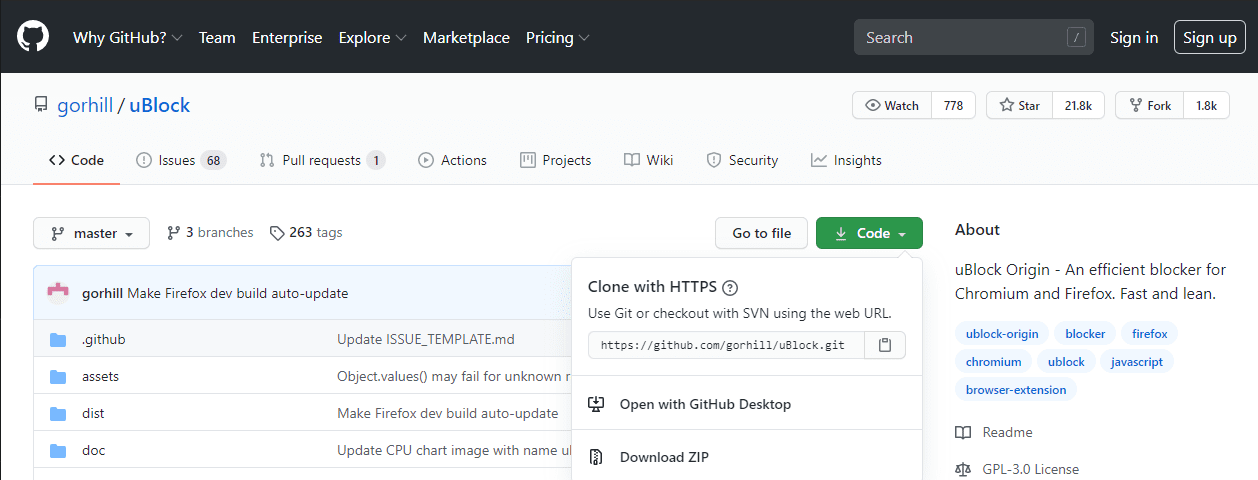Image resolution: width=1258 pixels, height=480 pixels.
Task: Expand the Explore menu
Action: click(372, 38)
